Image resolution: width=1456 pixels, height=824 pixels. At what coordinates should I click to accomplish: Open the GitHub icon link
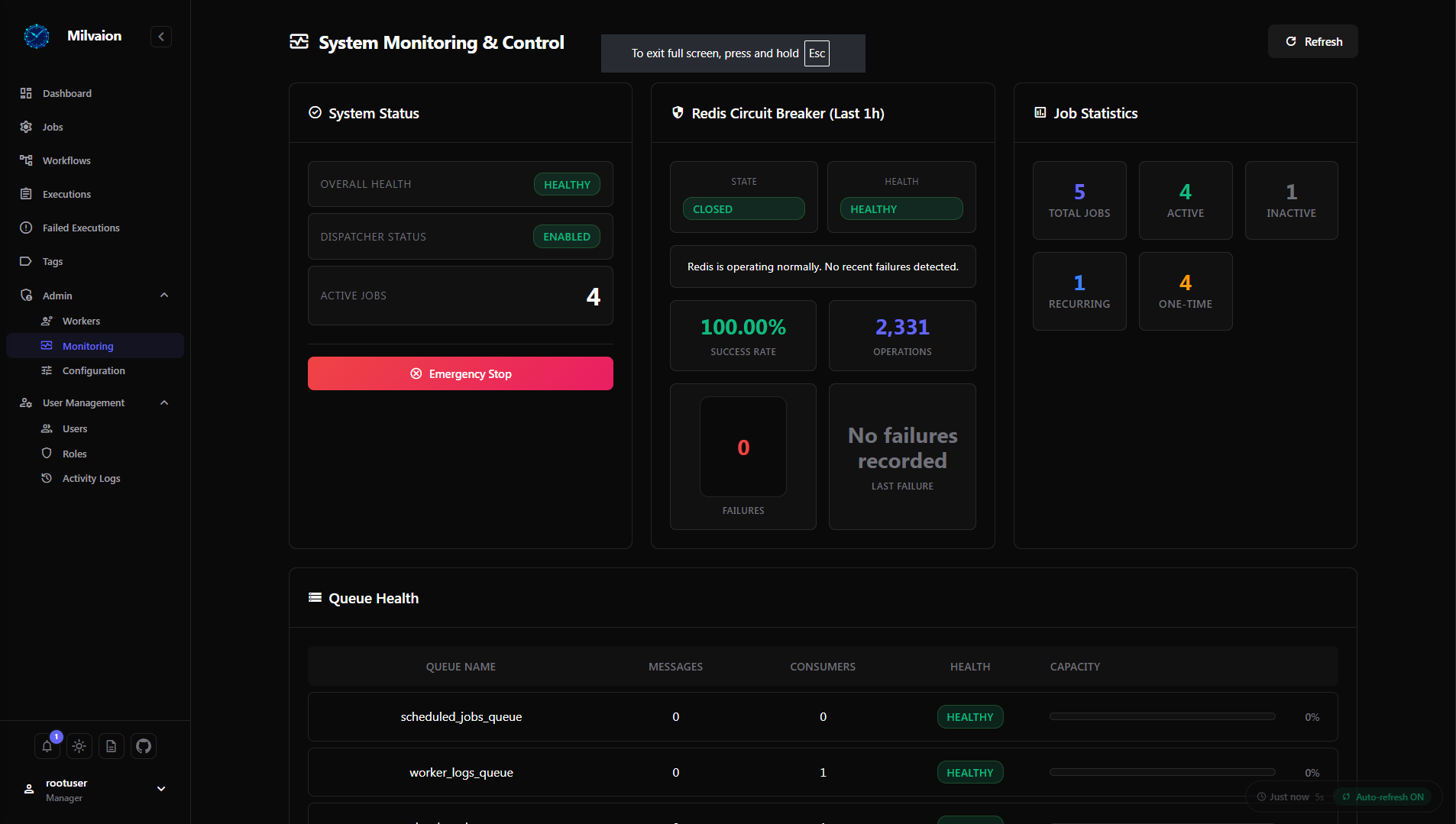pos(144,746)
